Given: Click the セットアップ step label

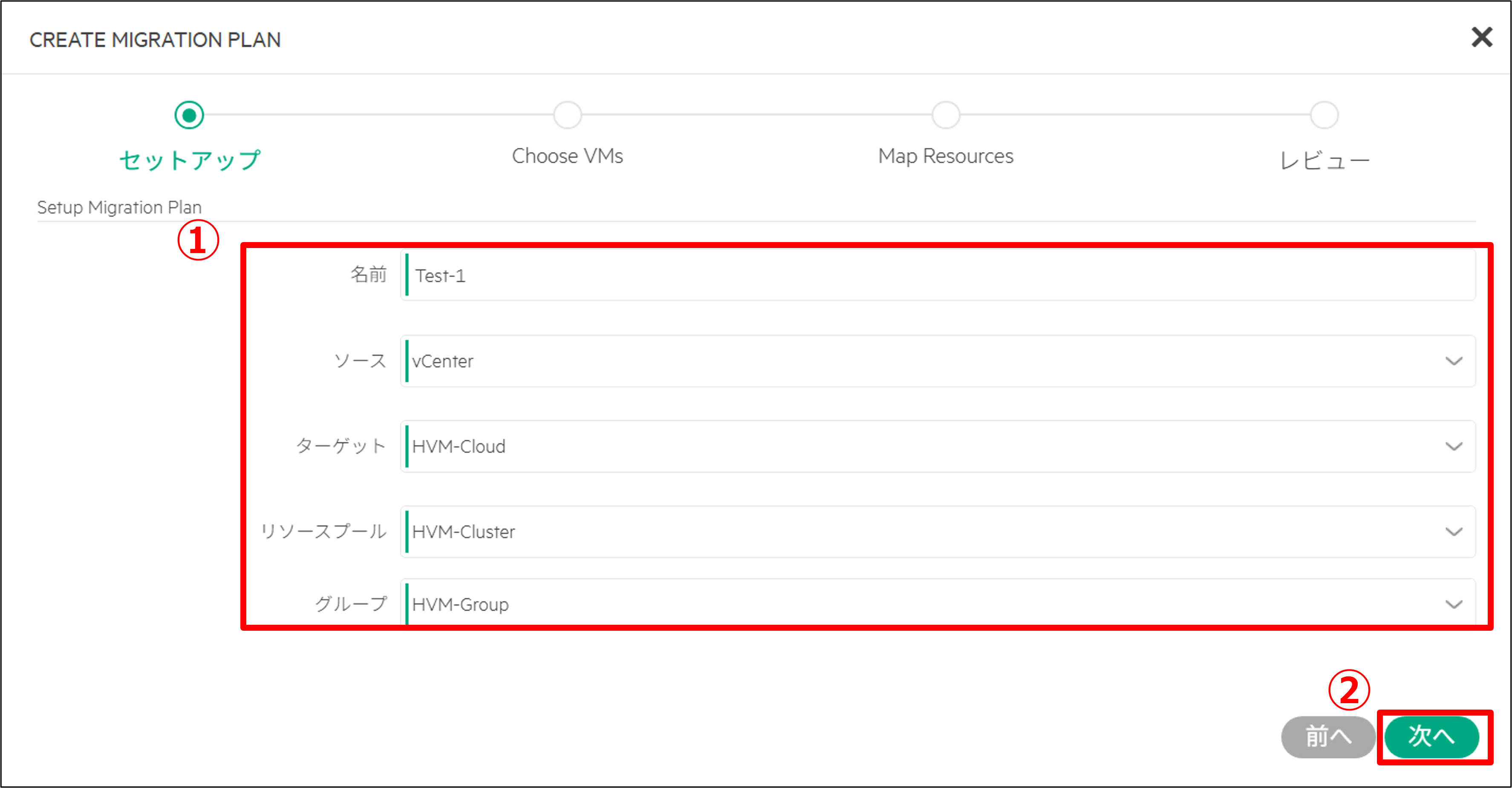Looking at the screenshot, I should [190, 160].
